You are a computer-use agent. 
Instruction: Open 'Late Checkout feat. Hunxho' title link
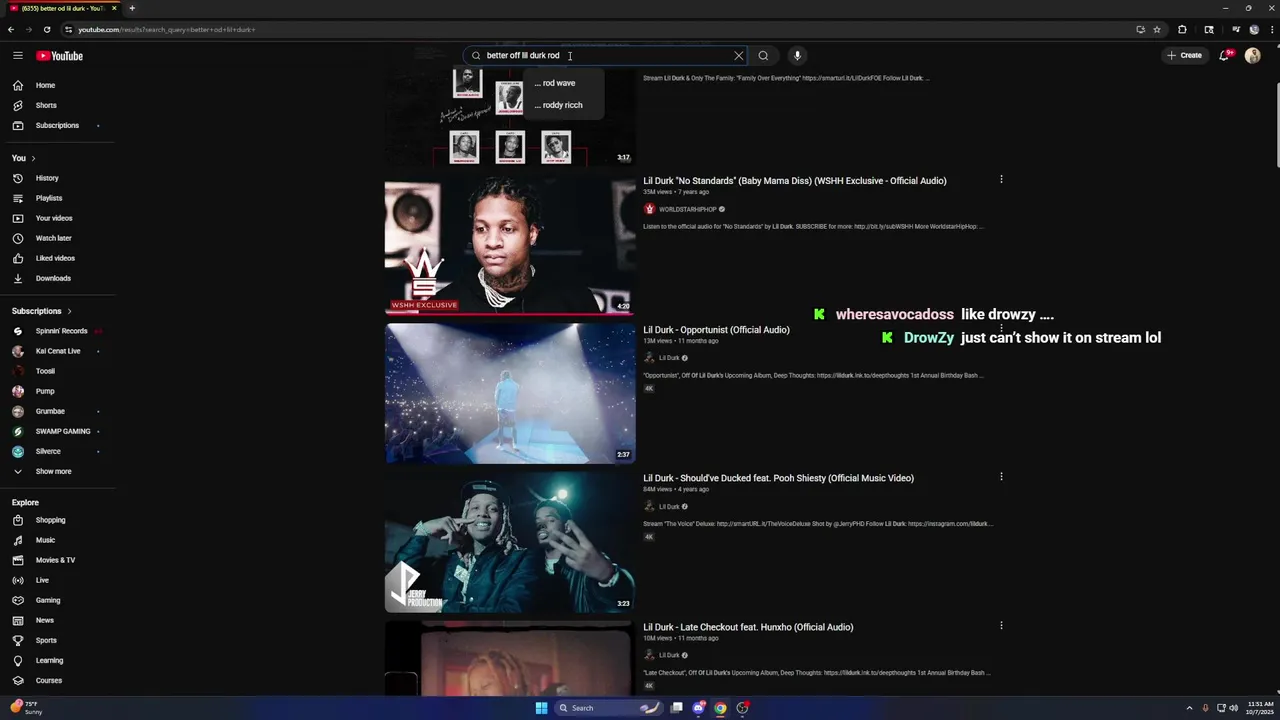748,627
